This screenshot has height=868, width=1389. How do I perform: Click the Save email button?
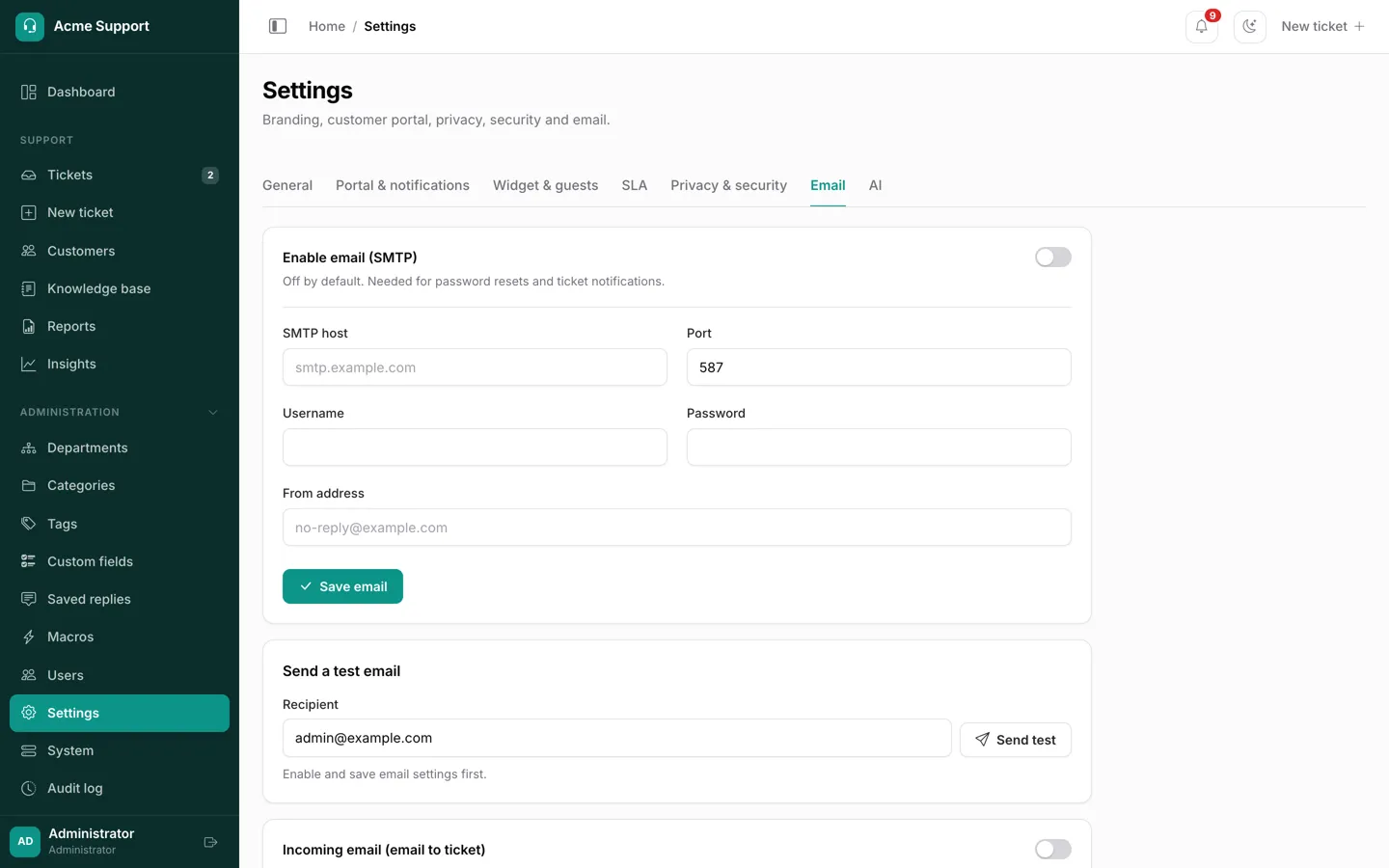point(342,586)
